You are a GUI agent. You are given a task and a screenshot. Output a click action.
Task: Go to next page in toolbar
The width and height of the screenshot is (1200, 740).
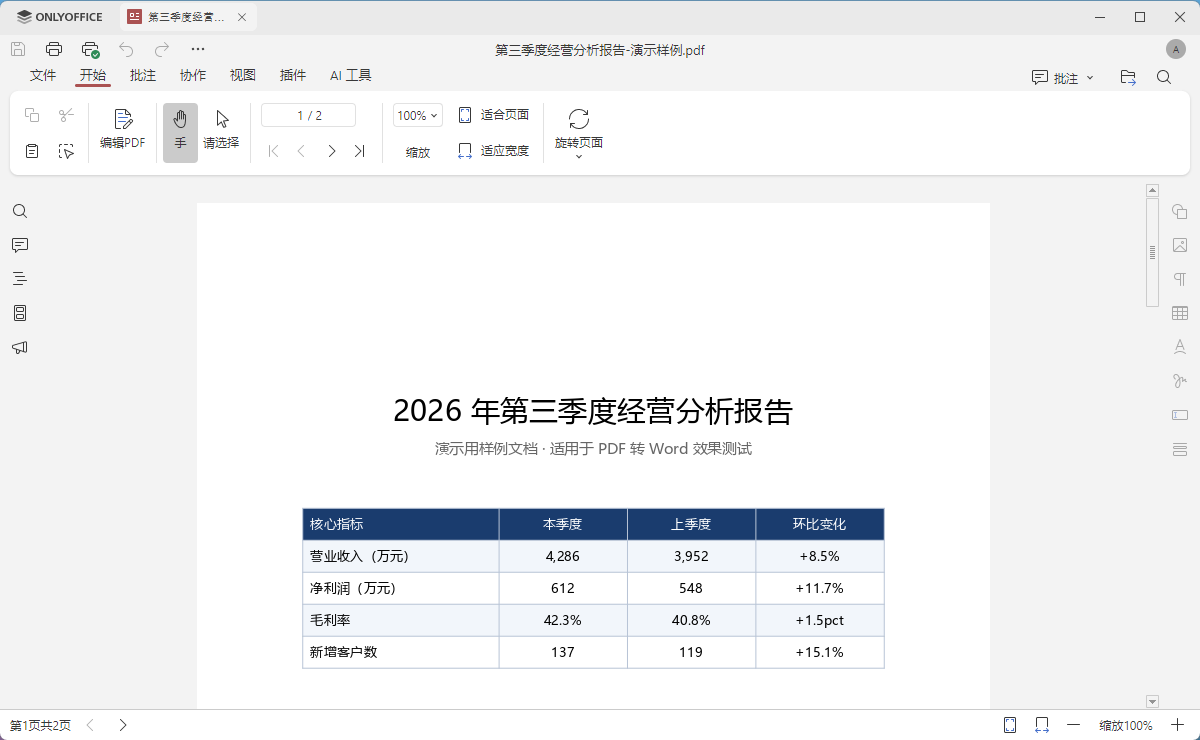[x=331, y=151]
